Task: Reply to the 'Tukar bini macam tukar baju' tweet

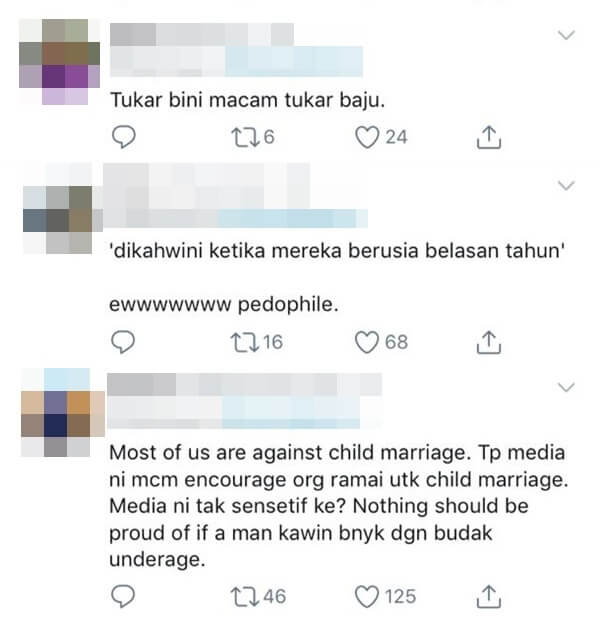Action: tap(124, 137)
